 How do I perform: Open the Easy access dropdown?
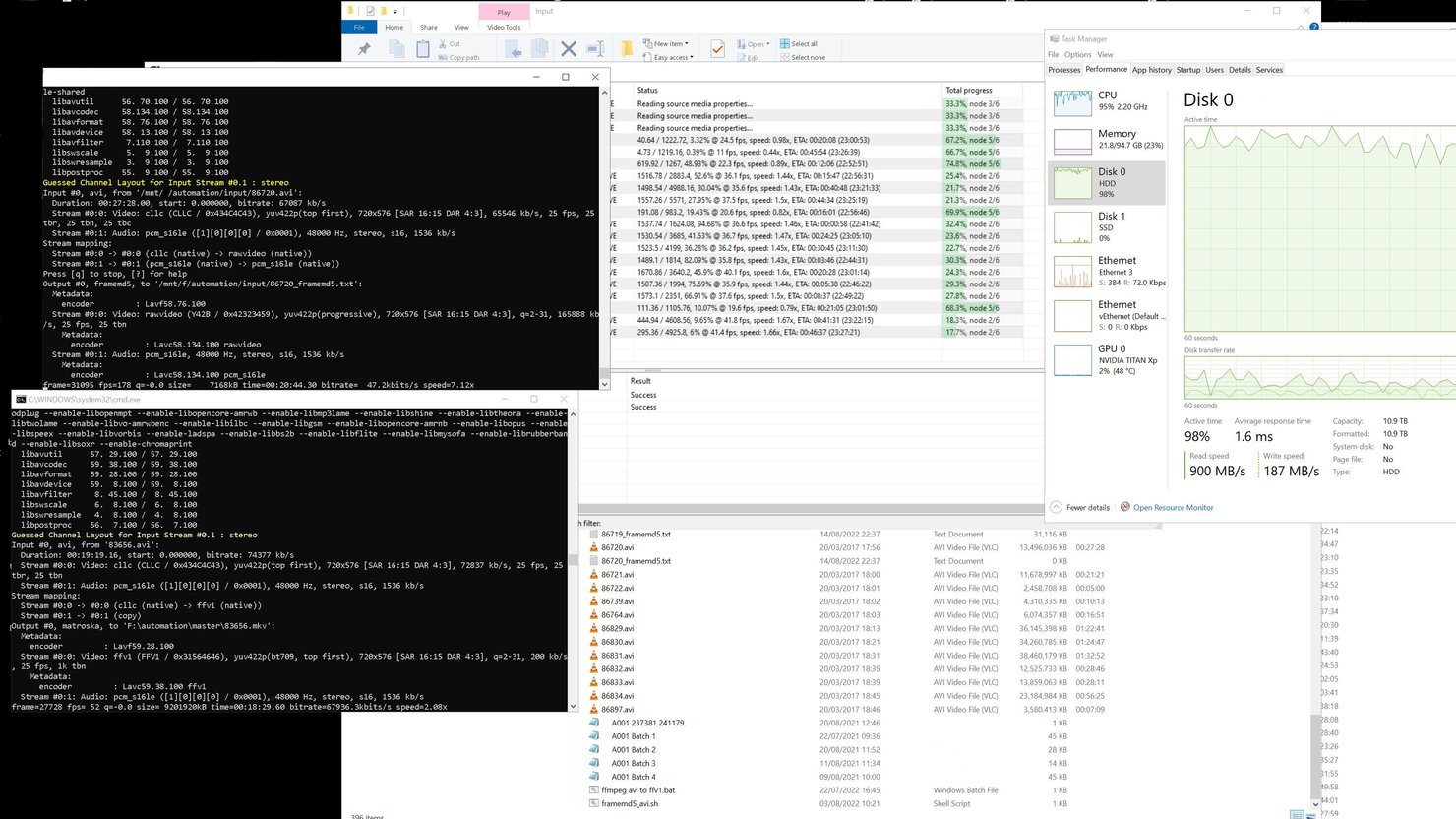[x=692, y=57]
